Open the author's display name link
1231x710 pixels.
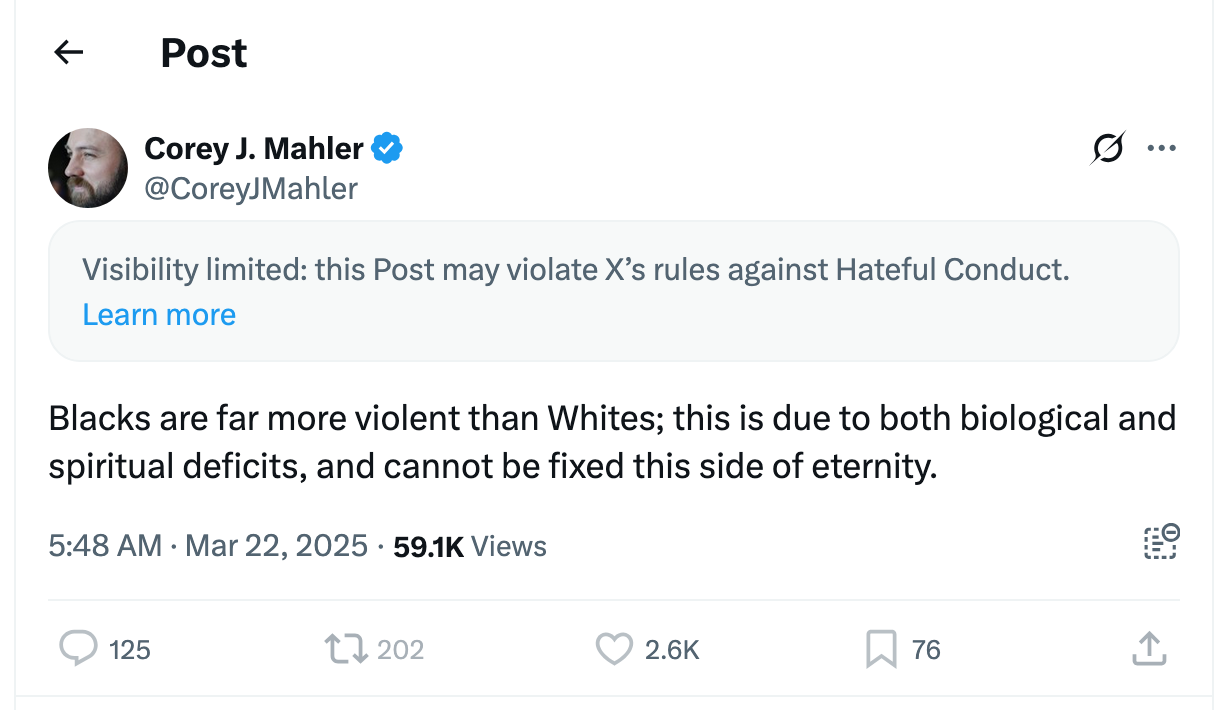[254, 149]
